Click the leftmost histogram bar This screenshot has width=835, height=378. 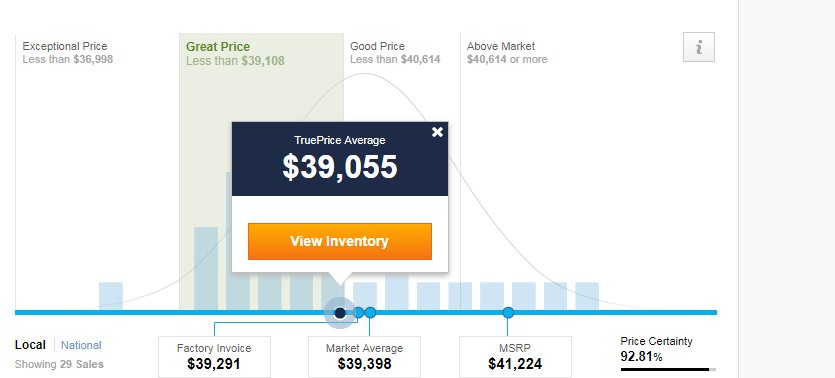[x=111, y=296]
